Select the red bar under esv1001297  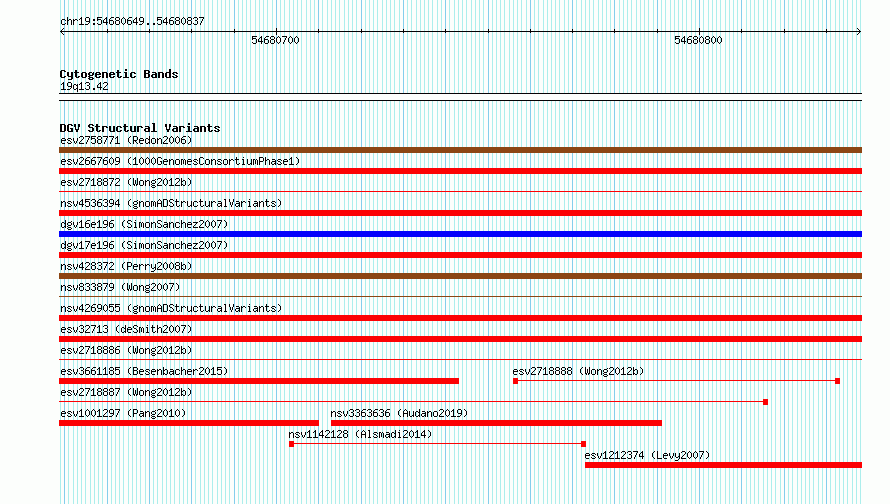(189, 423)
